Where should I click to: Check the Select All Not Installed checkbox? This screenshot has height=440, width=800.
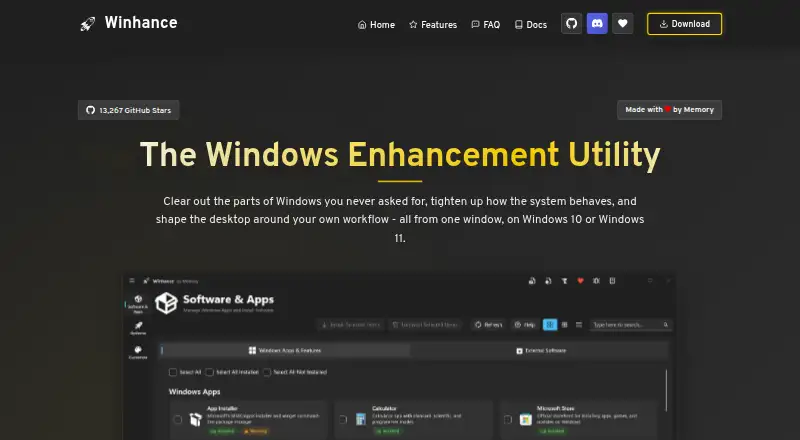267,372
